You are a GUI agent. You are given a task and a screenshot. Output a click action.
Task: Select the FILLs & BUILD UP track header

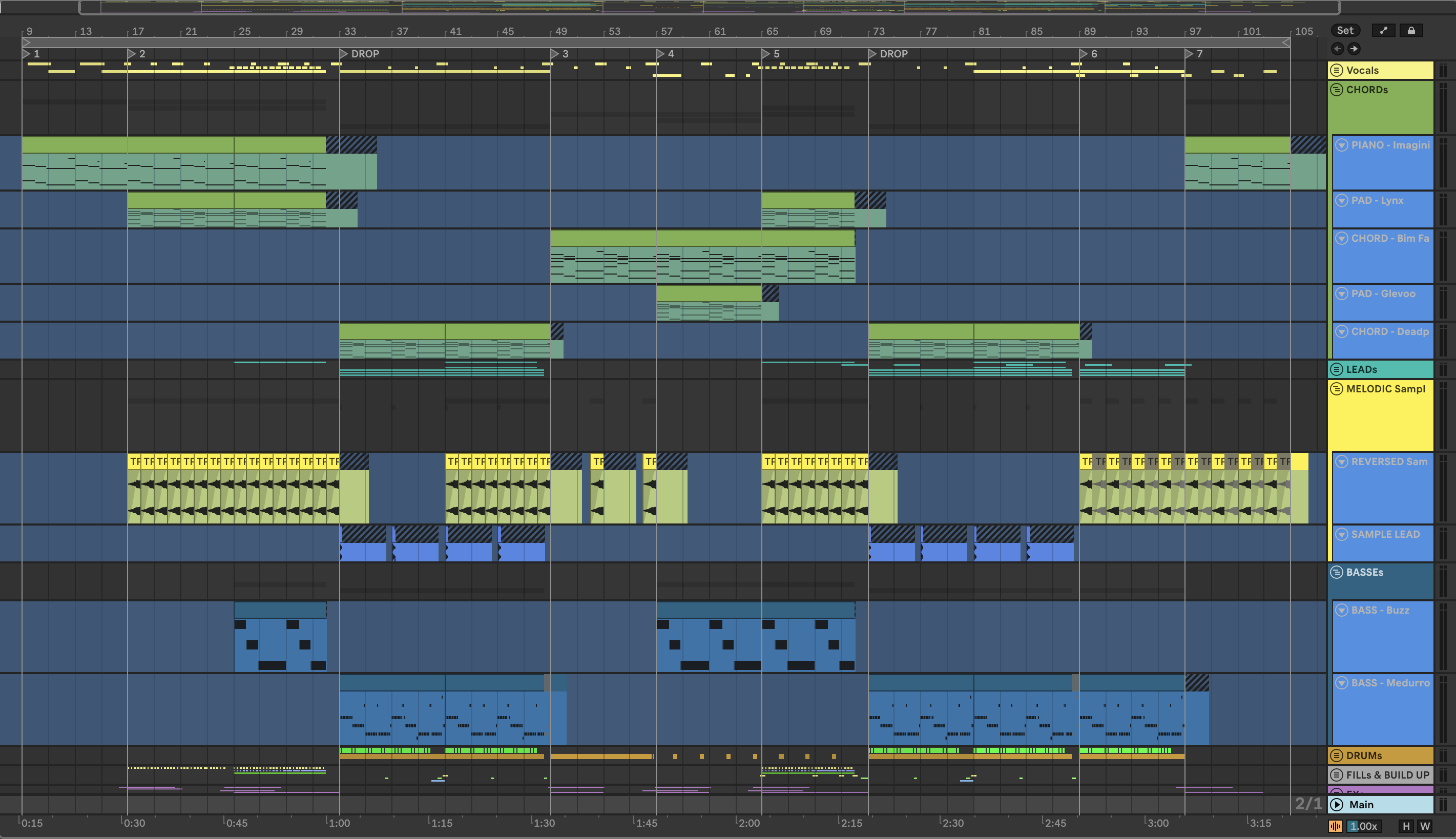click(x=1387, y=775)
